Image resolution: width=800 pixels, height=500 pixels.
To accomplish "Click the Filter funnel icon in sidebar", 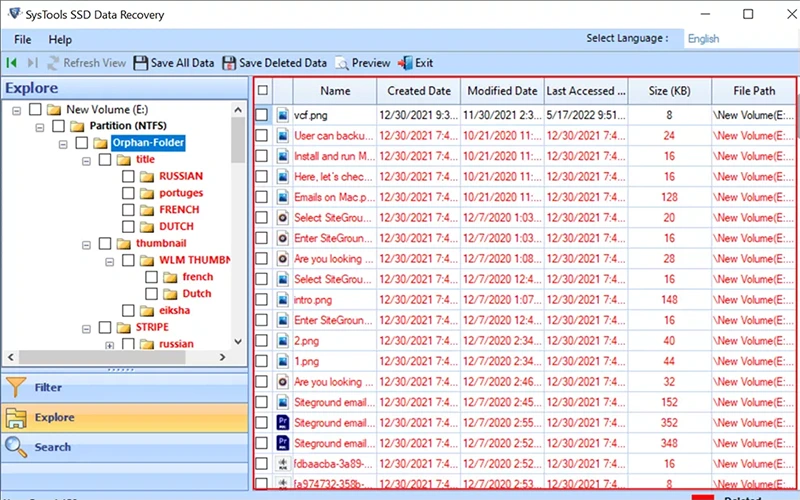I will [x=16, y=387].
